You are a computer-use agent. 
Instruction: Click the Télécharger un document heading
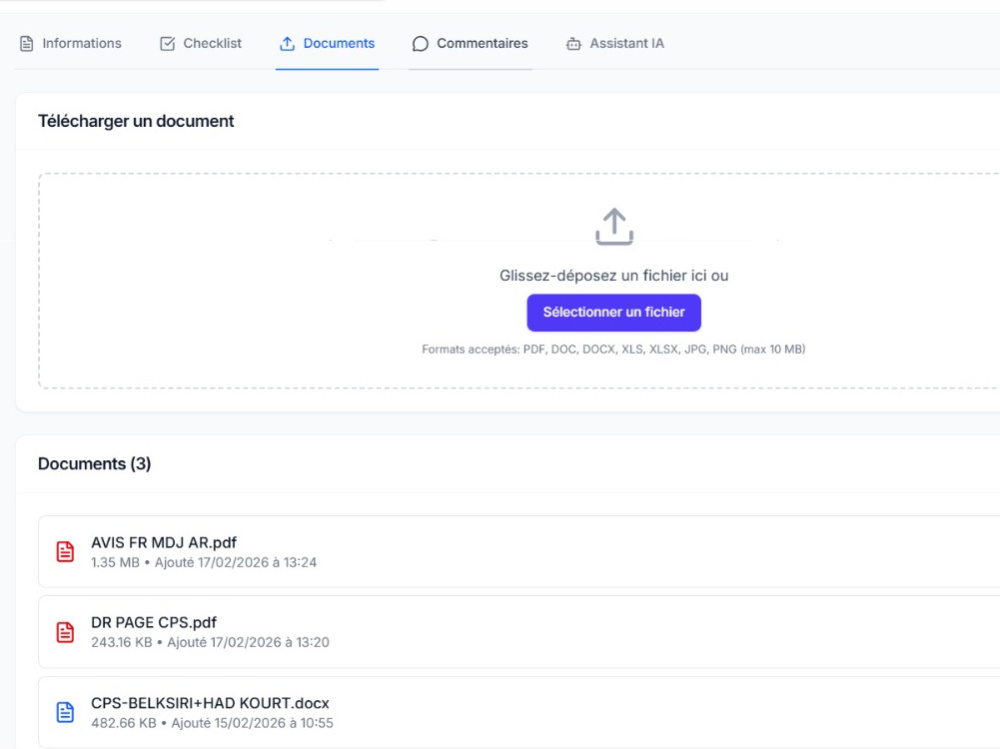136,121
